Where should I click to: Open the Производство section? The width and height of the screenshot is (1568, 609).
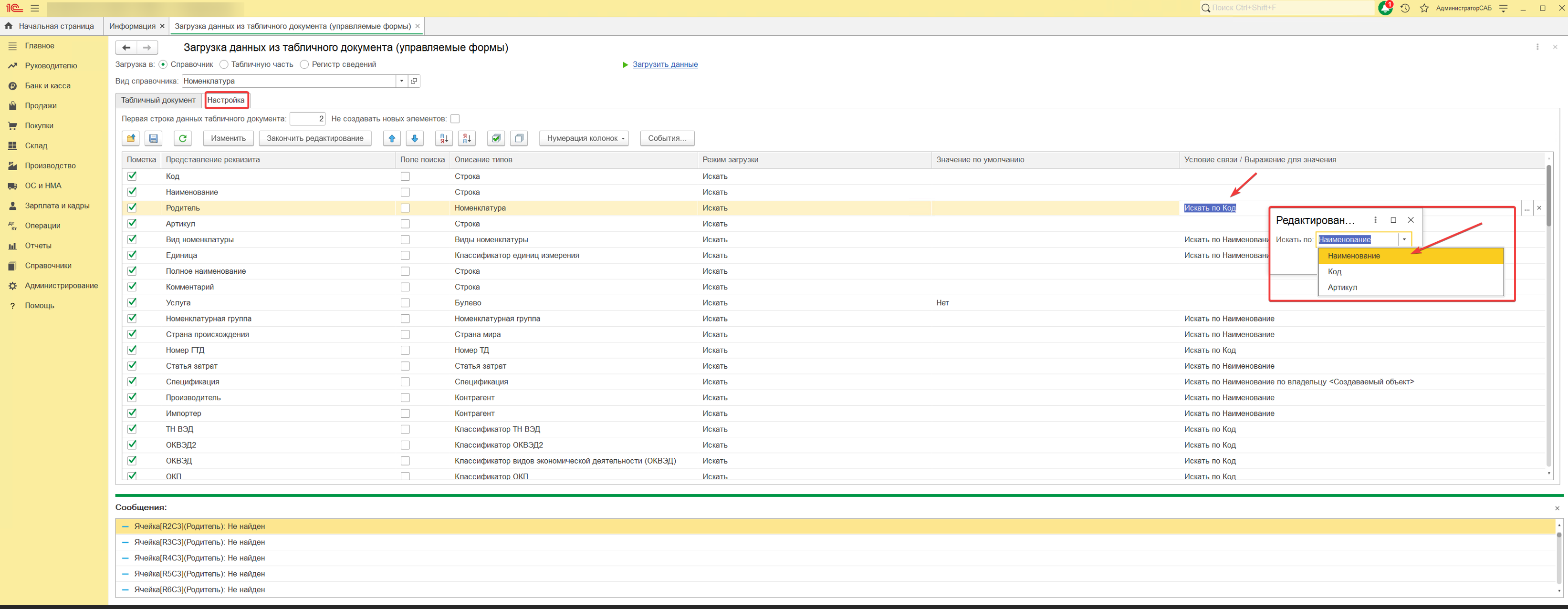[x=51, y=165]
